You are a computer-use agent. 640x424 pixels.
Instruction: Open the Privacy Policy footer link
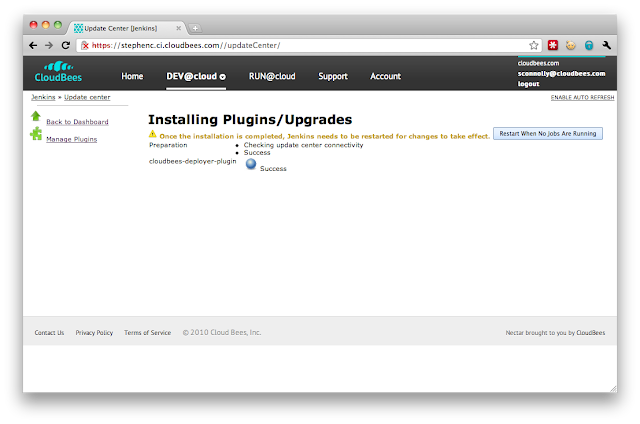94,332
